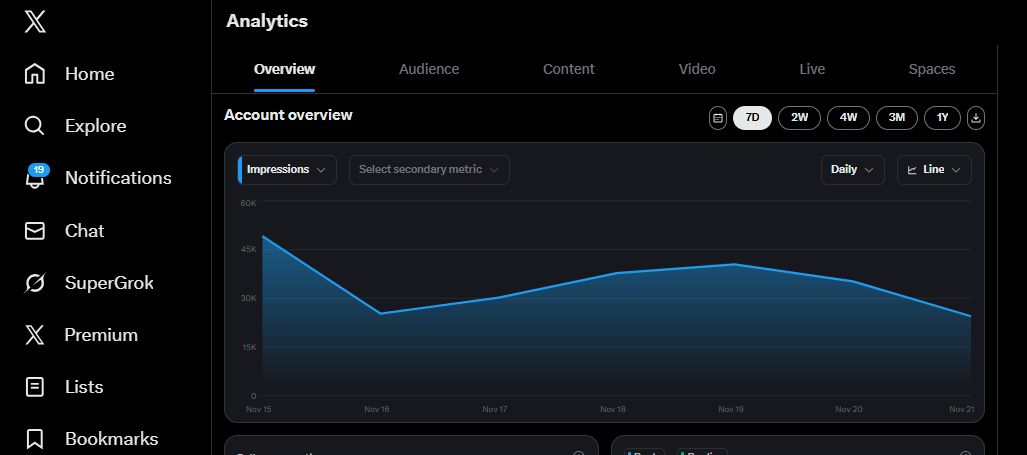Download analytics data icon

pos(976,118)
